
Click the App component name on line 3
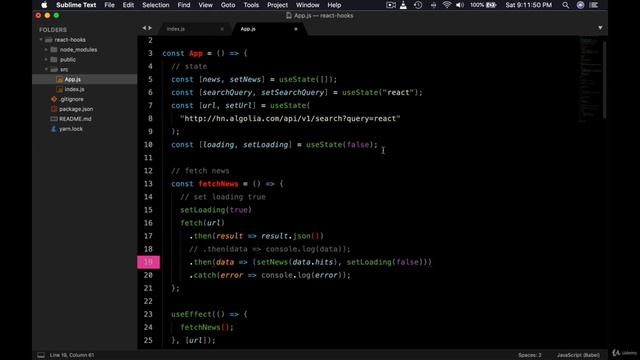coord(196,53)
